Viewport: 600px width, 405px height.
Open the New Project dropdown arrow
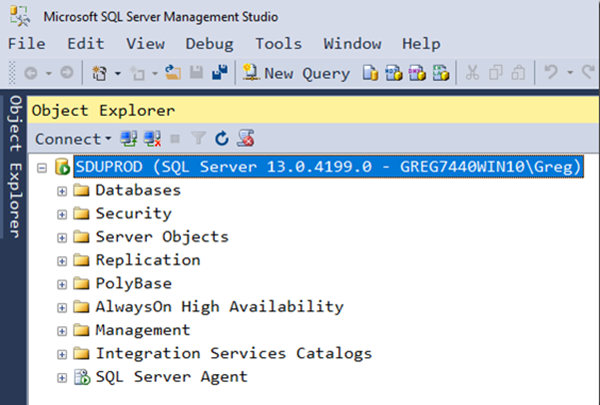[x=118, y=73]
